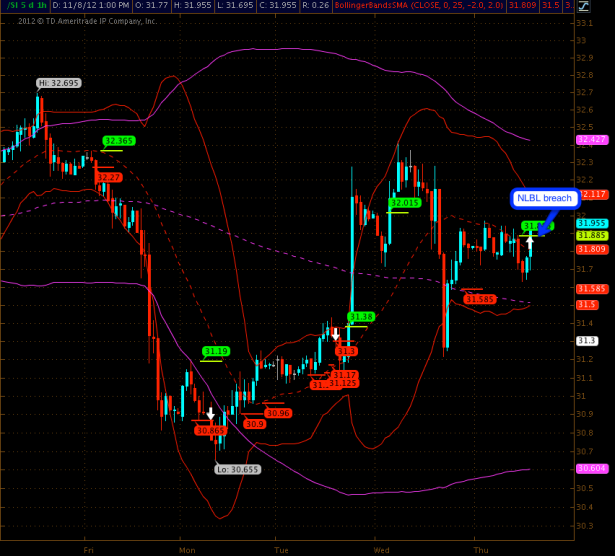Click the green 32.365 price label

click(118, 141)
